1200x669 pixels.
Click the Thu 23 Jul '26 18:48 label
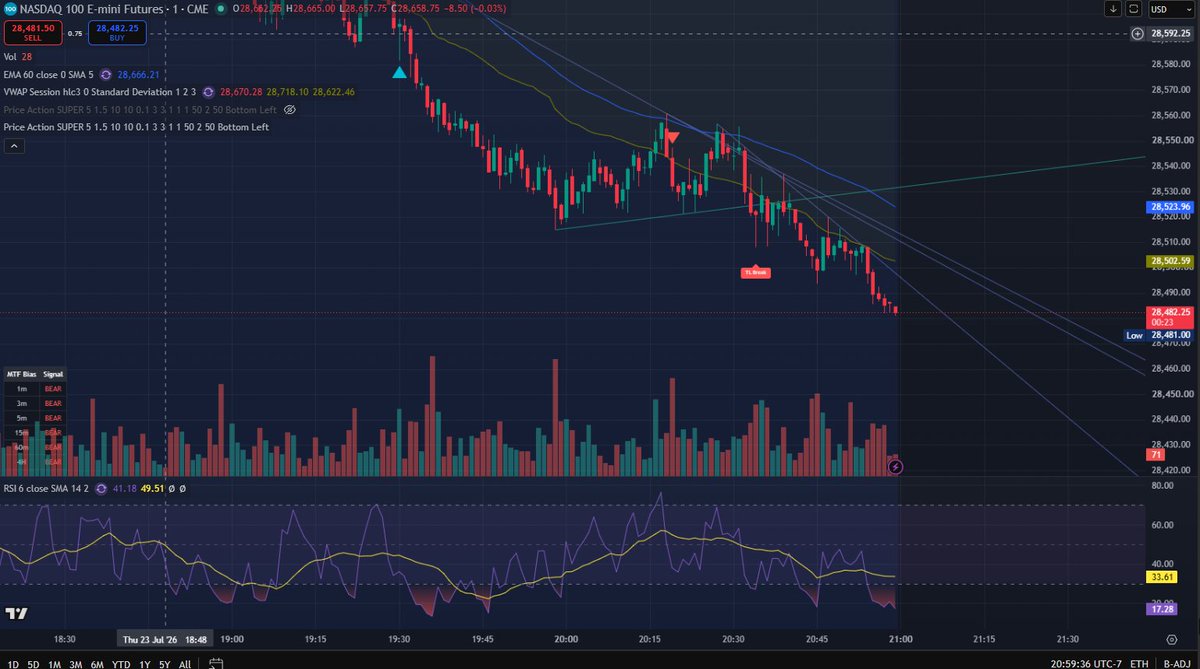[164, 639]
